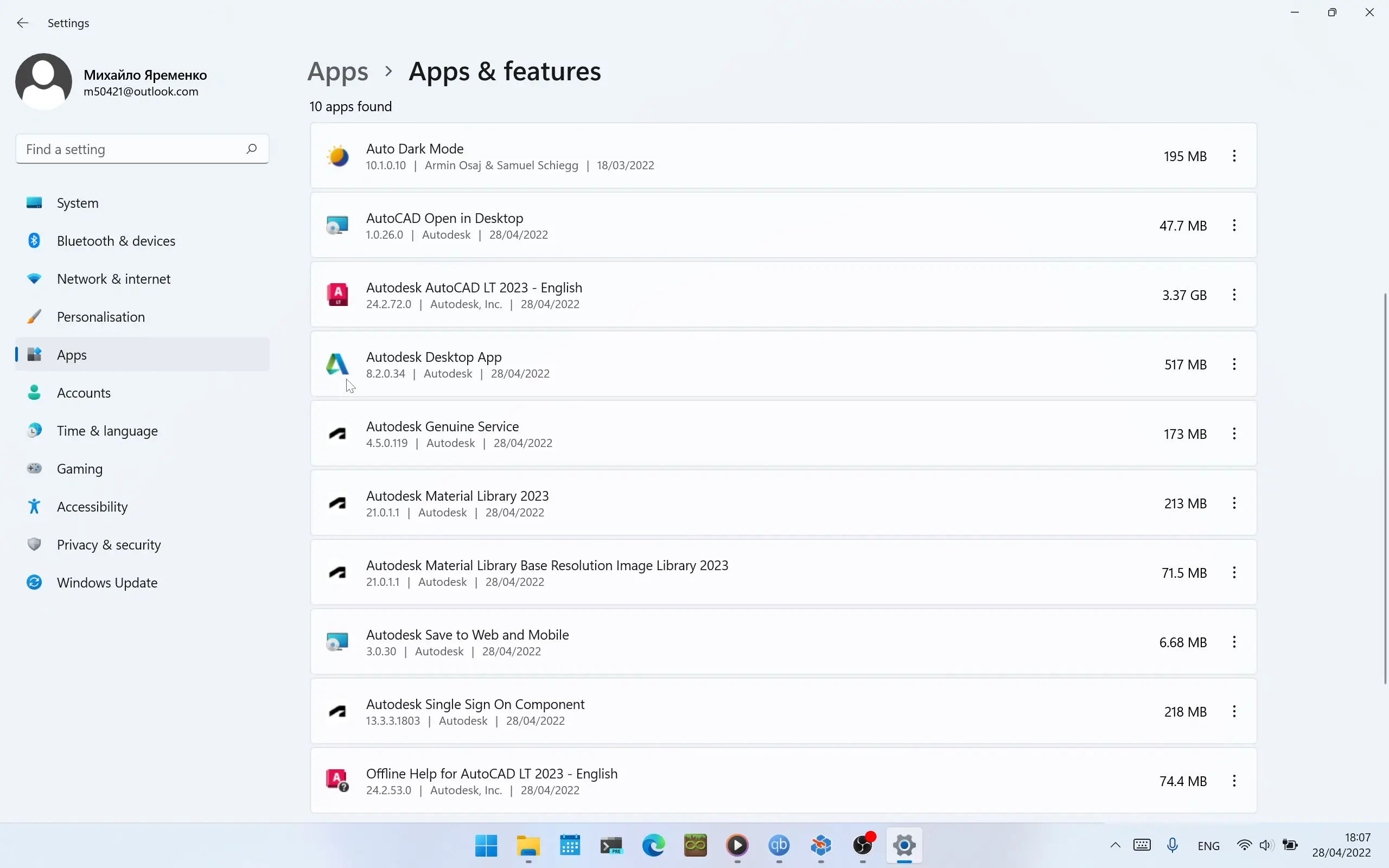Screen dimensions: 1389x868
Task: Click the ENG language indicator
Action: pyautogui.click(x=1208, y=846)
